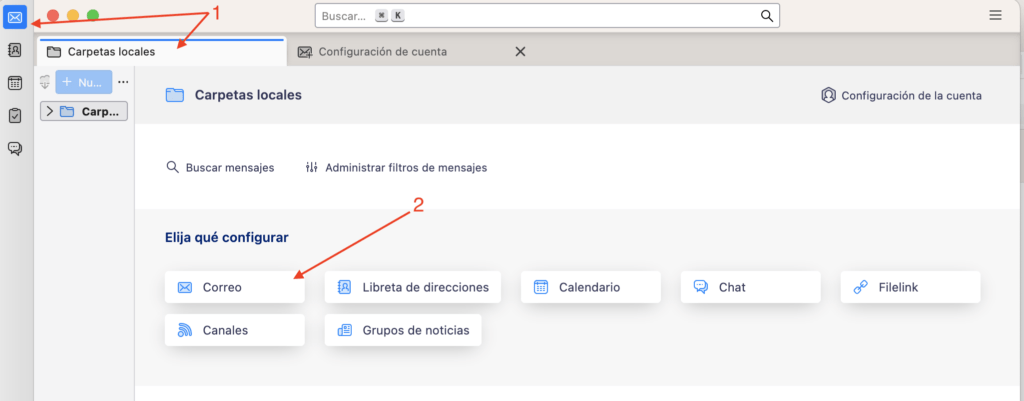
Task: Click the macOS green zoom button
Action: [x=93, y=15]
